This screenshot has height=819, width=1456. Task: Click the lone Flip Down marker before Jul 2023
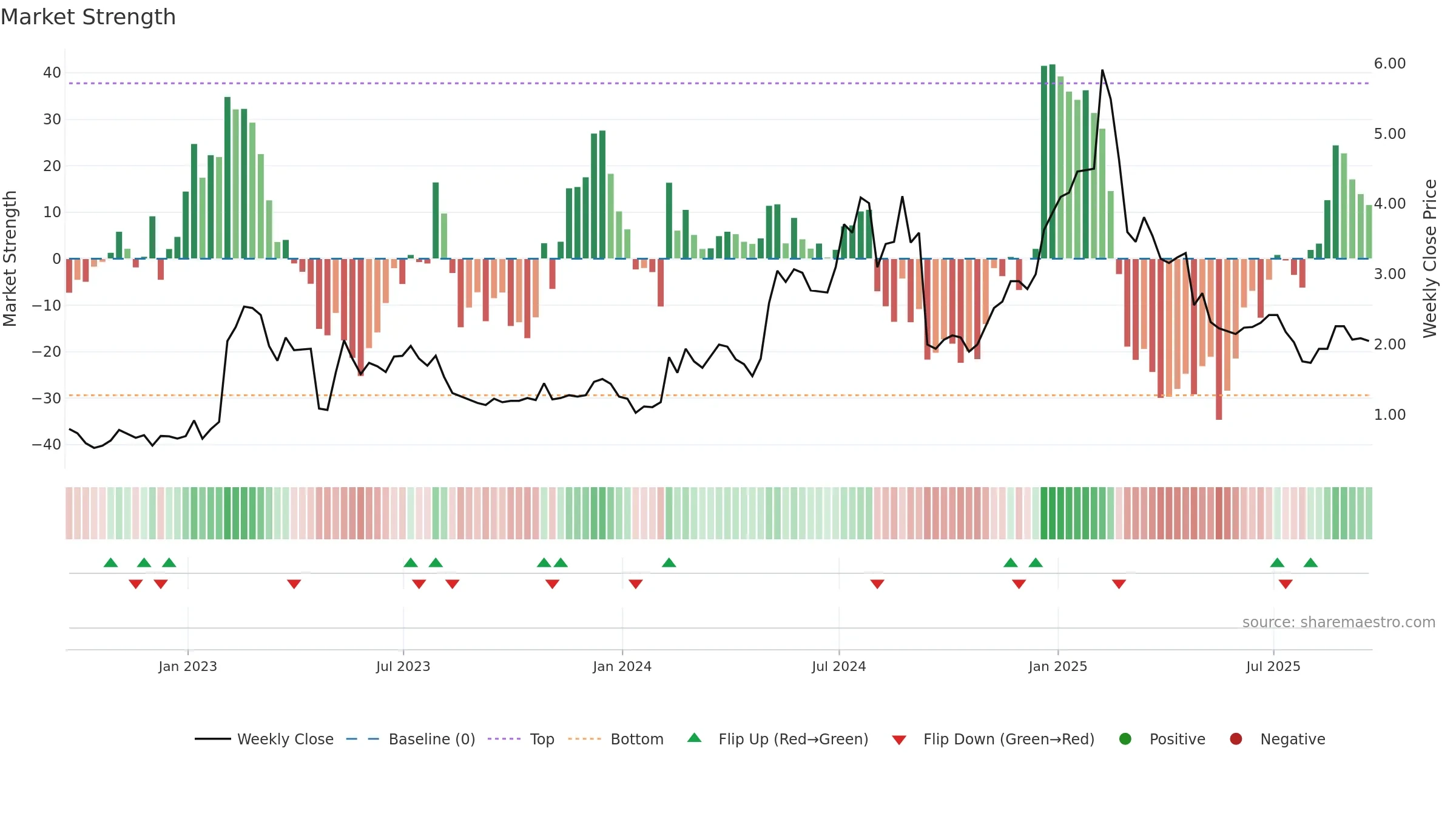294,584
